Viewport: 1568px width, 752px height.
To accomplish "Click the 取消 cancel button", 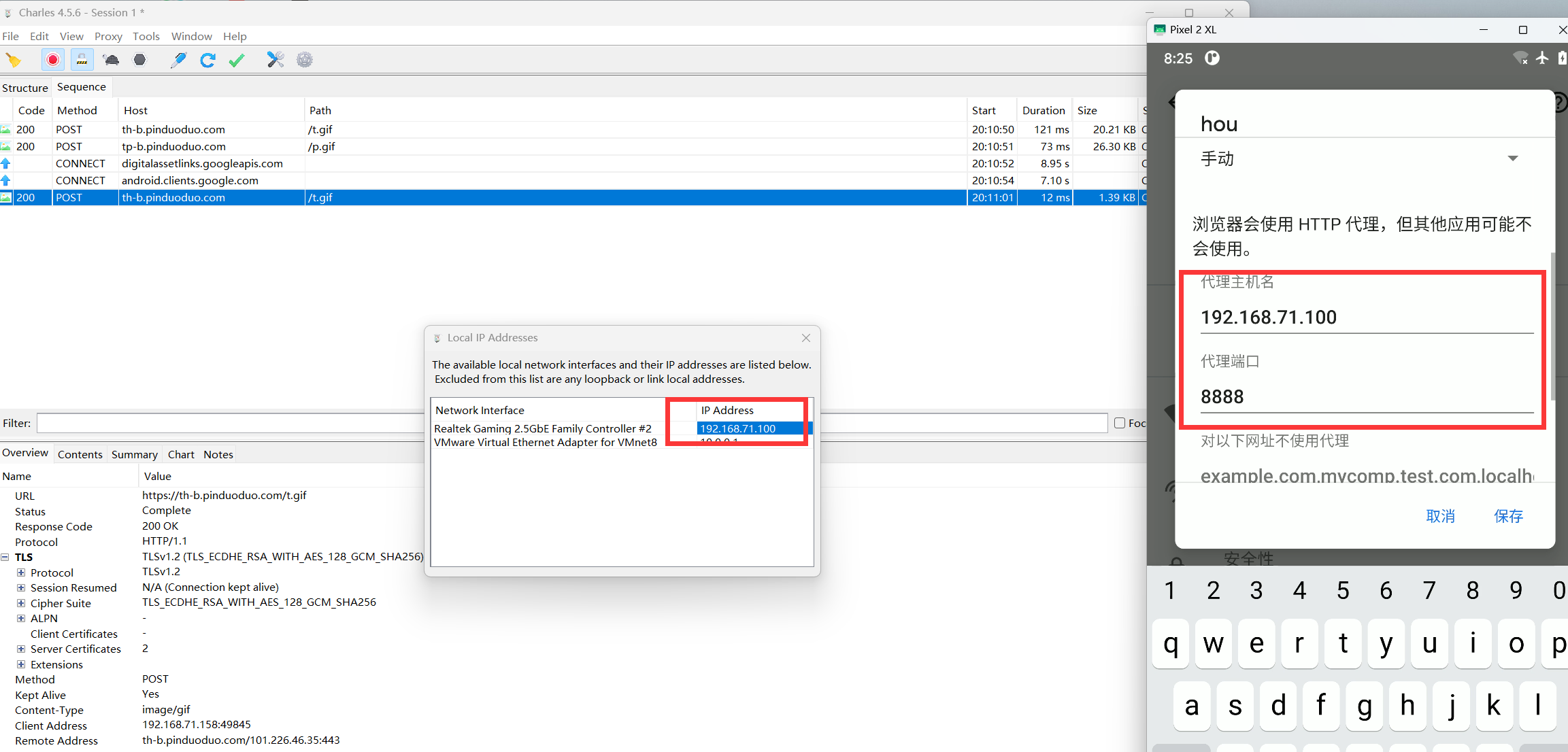I will 1440,516.
